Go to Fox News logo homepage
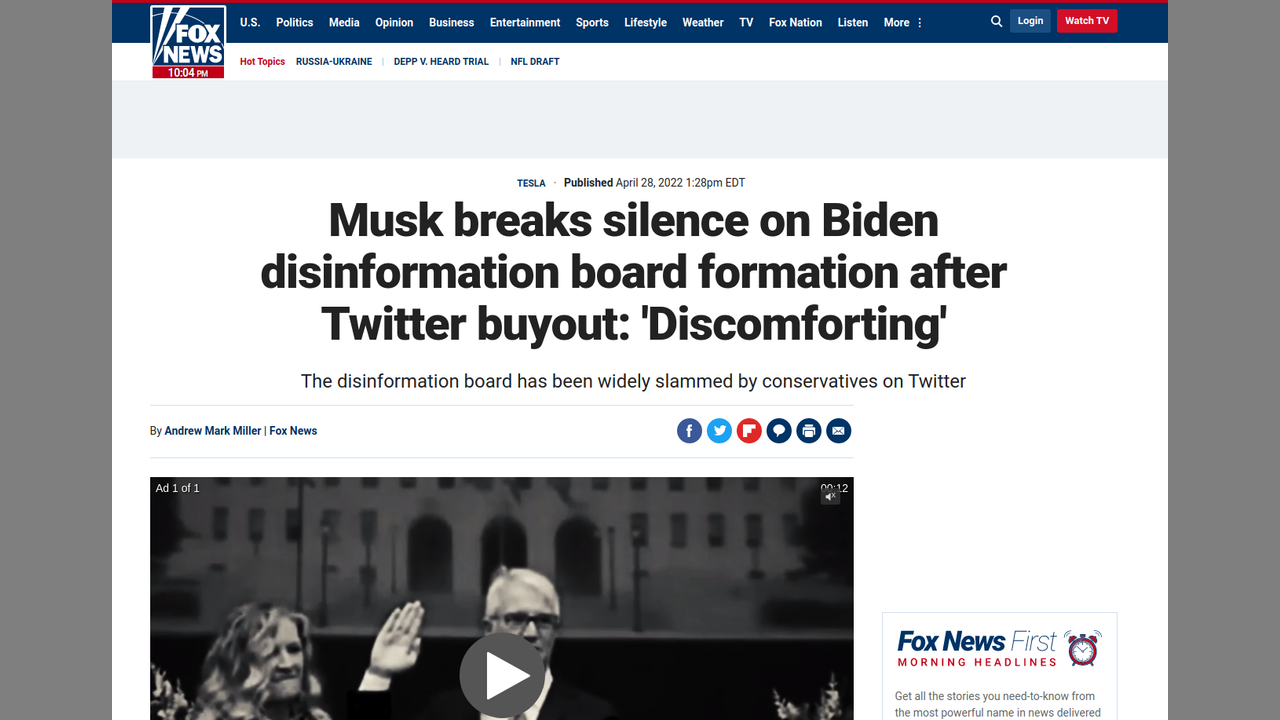This screenshot has height=720, width=1280. [188, 42]
